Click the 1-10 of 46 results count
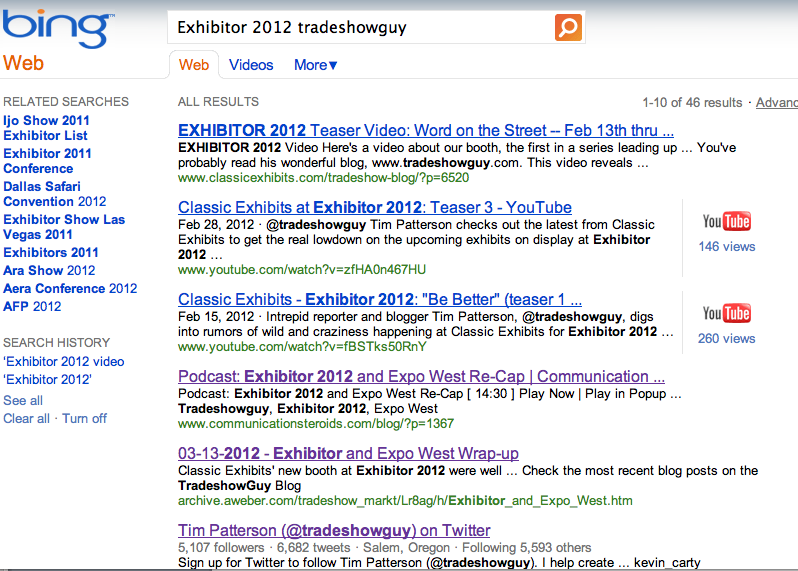The height and width of the screenshot is (571, 798). click(x=692, y=102)
